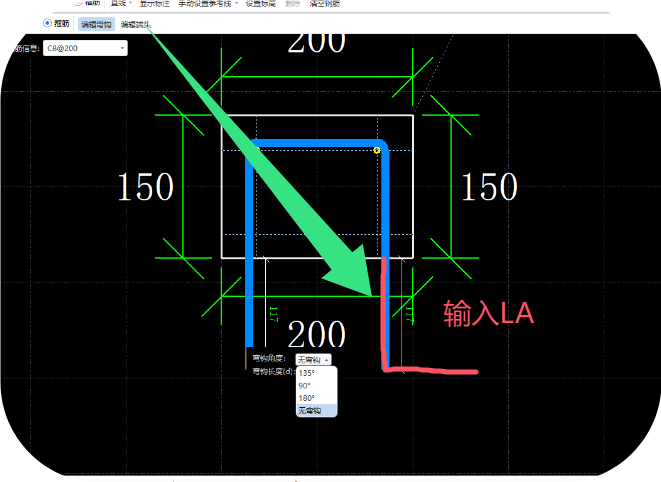Click the 弯钩长度(d) label
This screenshot has height=482, width=661.
point(273,372)
